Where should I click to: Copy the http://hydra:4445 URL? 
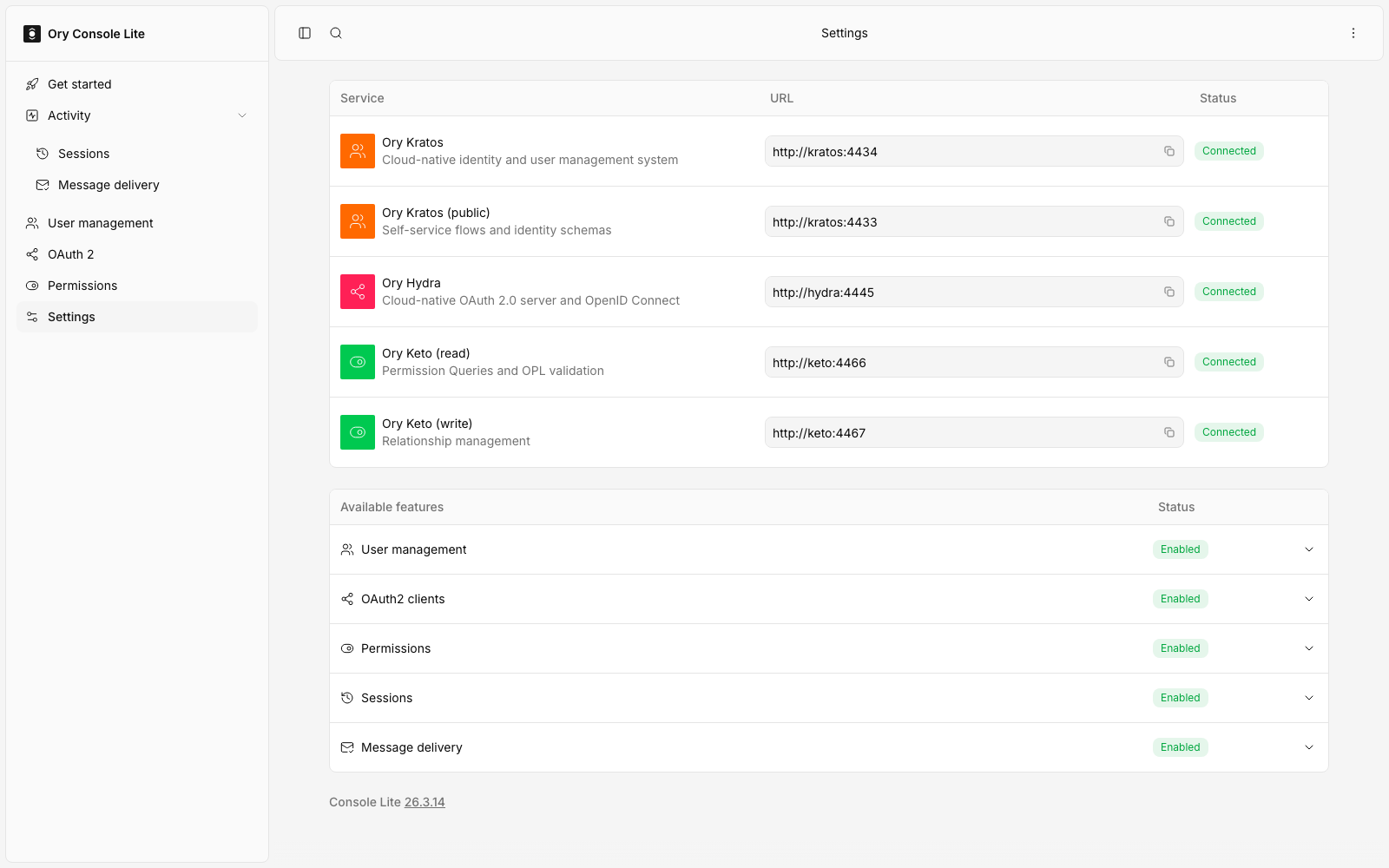click(1169, 292)
